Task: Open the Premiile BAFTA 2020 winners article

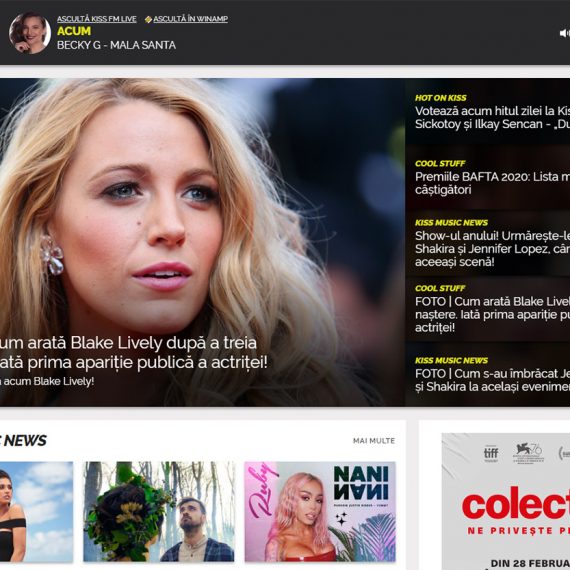Action: 492,183
